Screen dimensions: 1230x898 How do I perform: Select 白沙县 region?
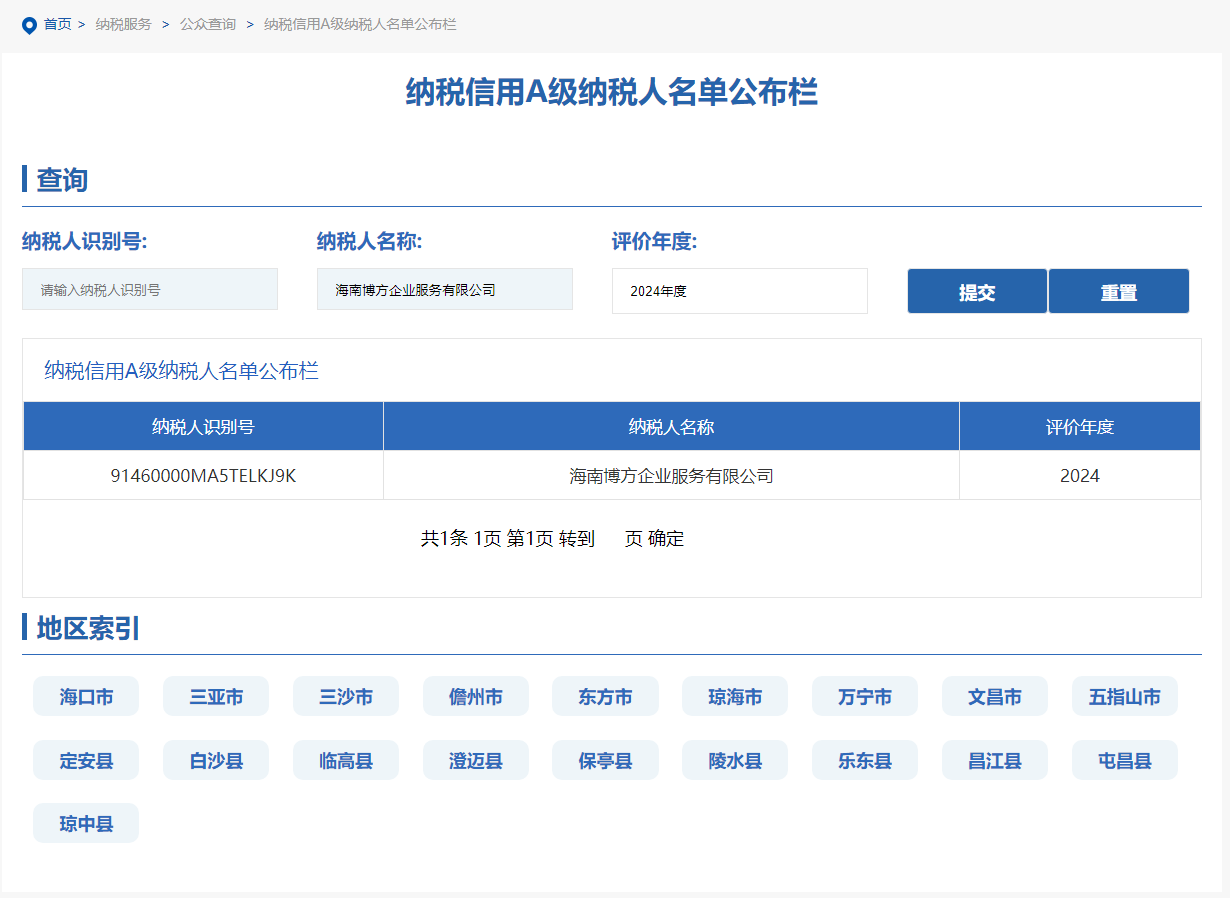click(216, 761)
